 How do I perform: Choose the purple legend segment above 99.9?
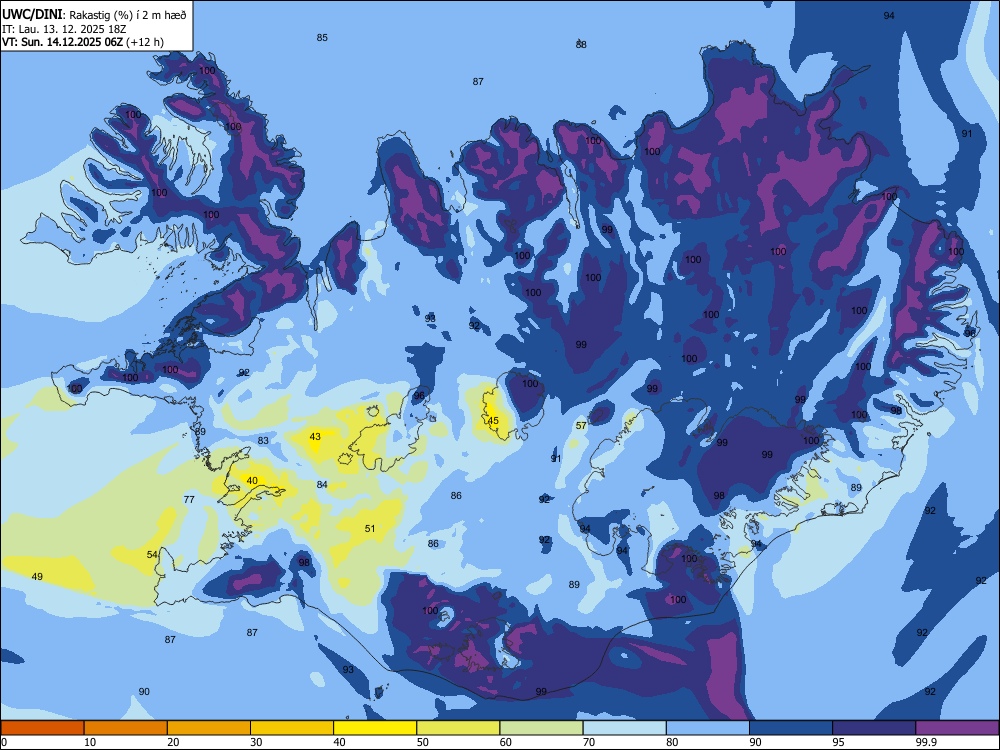click(x=957, y=728)
